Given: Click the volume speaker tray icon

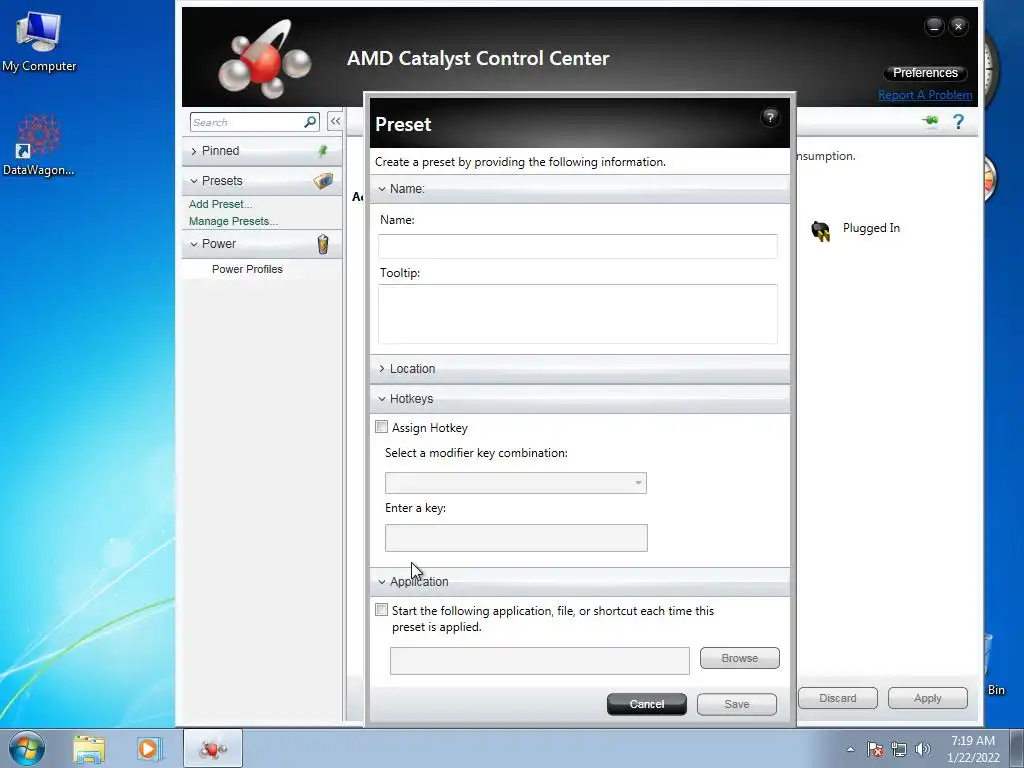Looking at the screenshot, I should (922, 749).
